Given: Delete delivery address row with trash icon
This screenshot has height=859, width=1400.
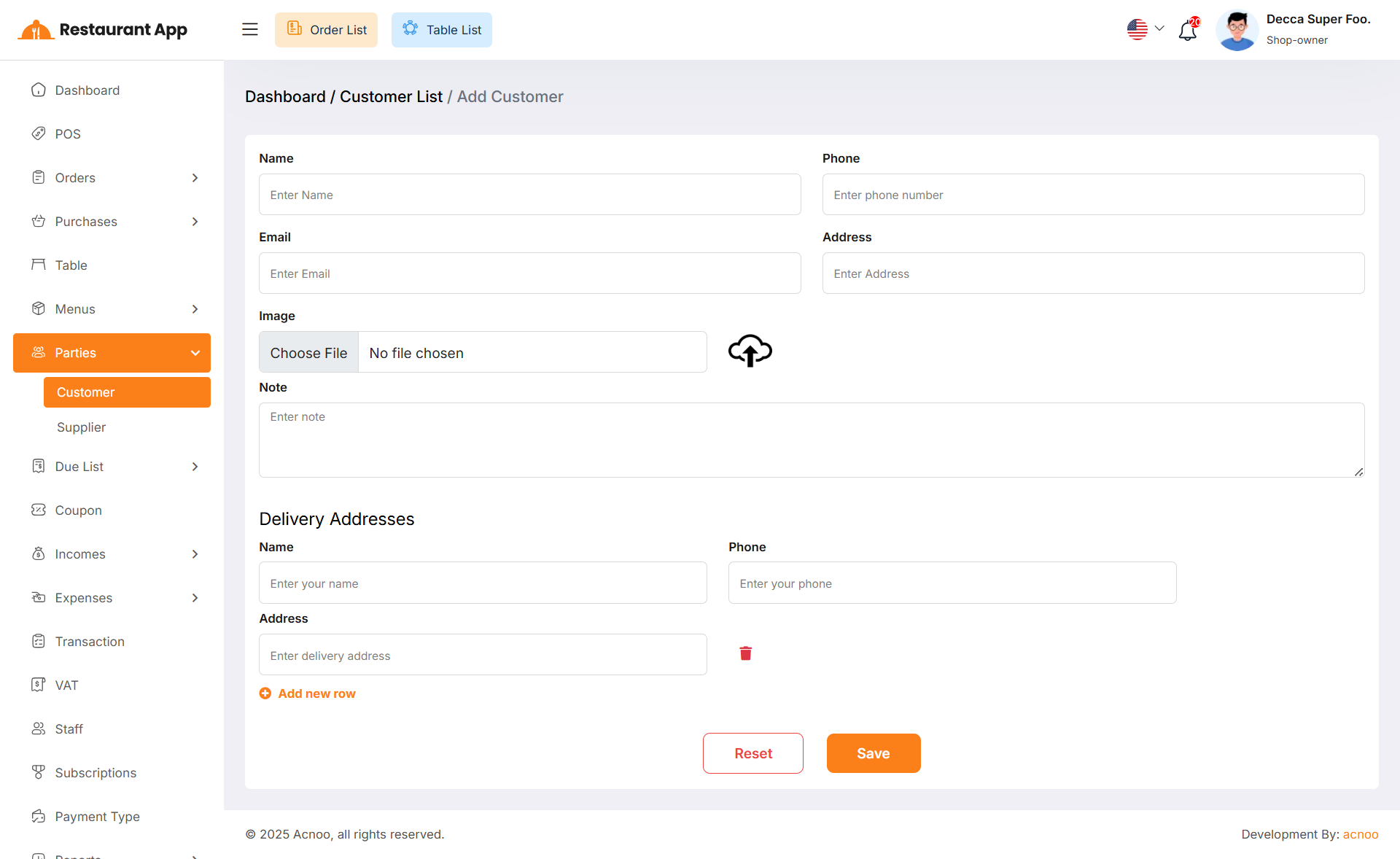Looking at the screenshot, I should pos(745,653).
